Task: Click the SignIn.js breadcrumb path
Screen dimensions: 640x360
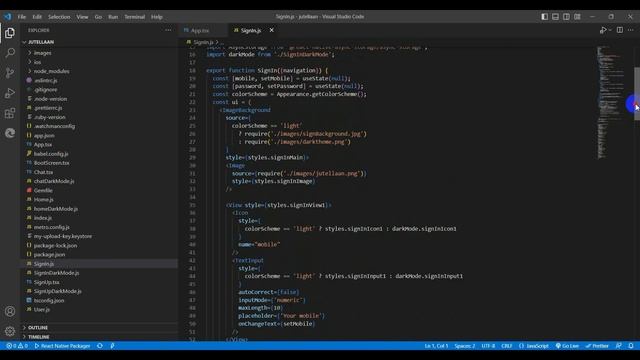Action: point(203,42)
